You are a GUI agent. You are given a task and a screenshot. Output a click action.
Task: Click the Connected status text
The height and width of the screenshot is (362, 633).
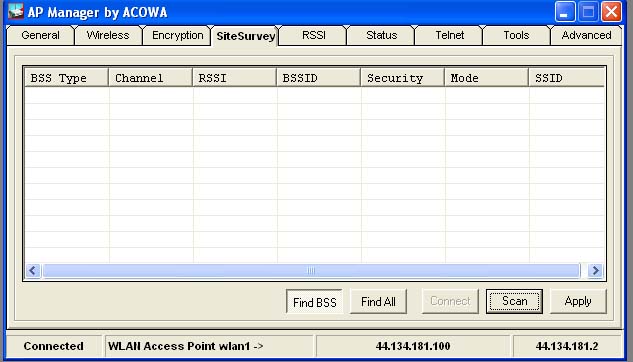[53, 346]
